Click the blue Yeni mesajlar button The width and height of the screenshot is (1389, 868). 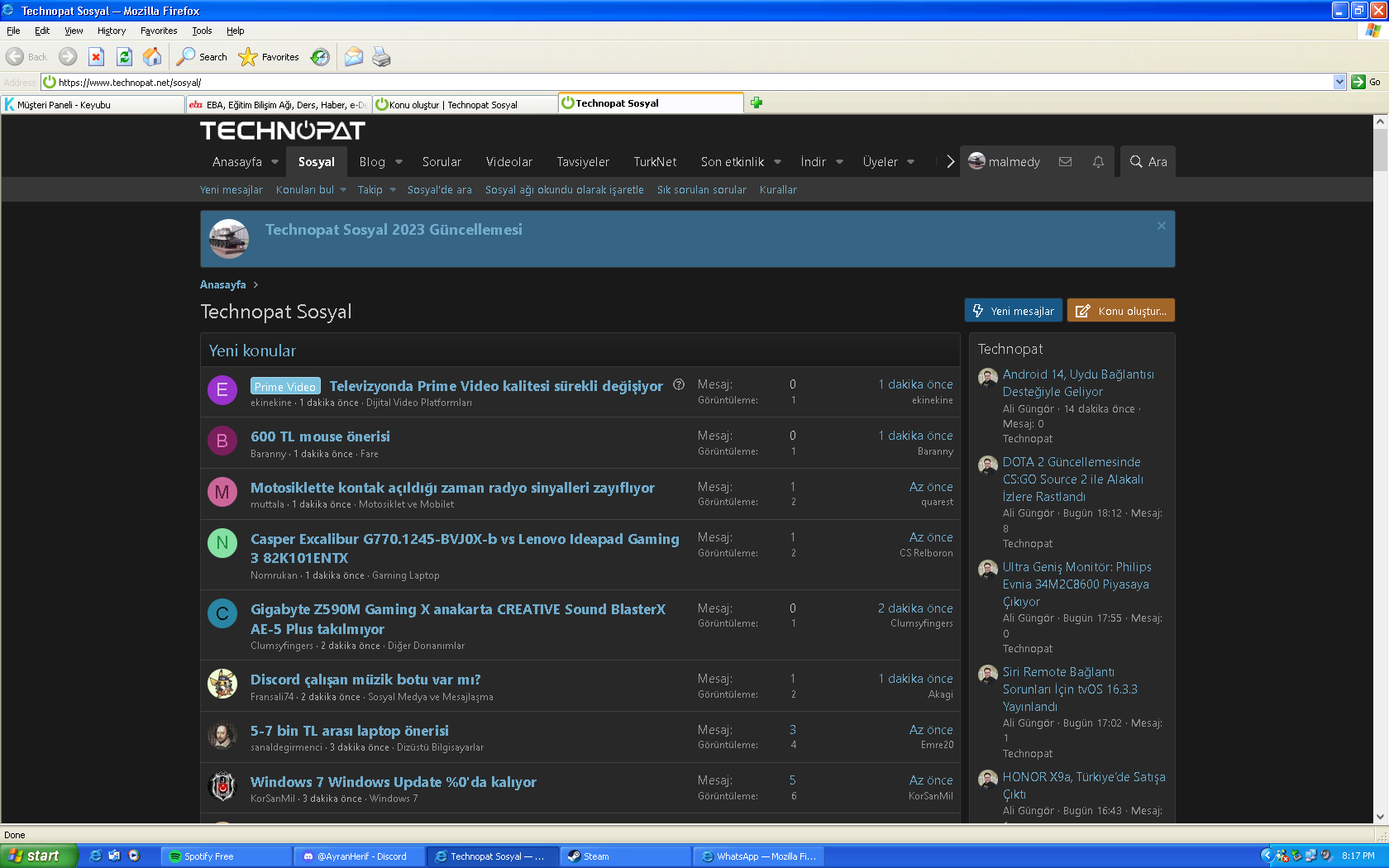(x=1014, y=311)
